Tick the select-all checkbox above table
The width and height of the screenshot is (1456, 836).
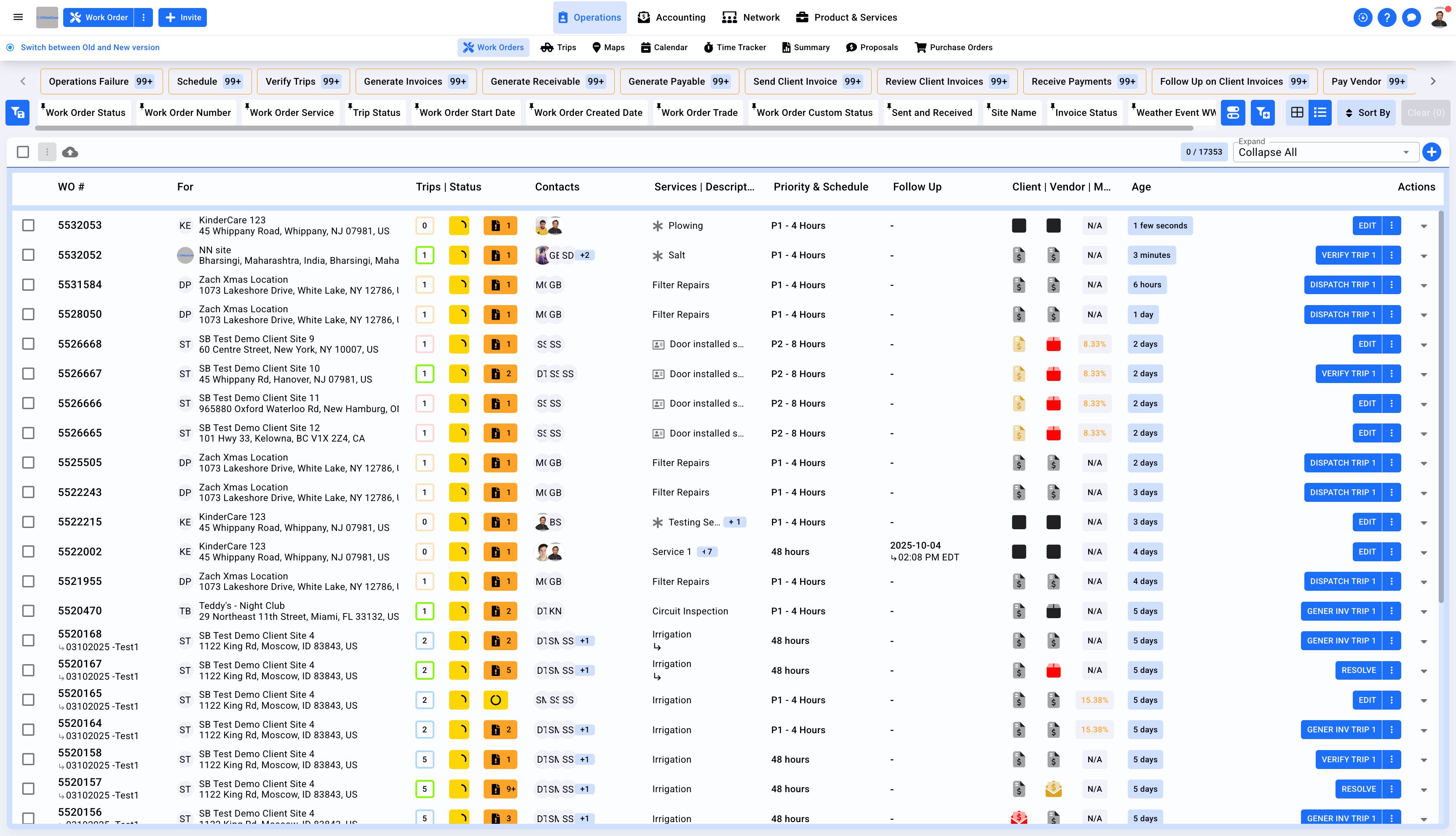tap(23, 152)
